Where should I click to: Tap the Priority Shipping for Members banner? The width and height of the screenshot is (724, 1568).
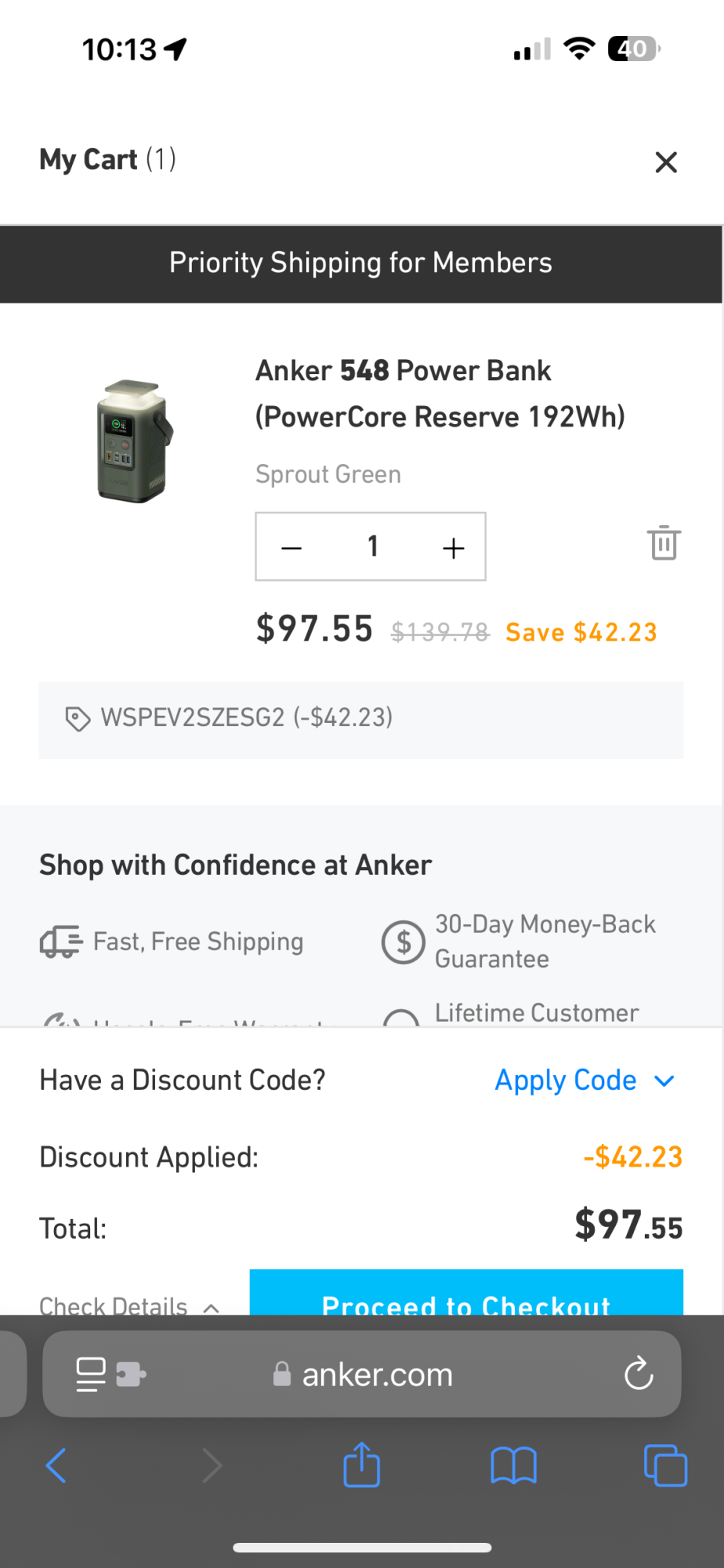[x=361, y=263]
